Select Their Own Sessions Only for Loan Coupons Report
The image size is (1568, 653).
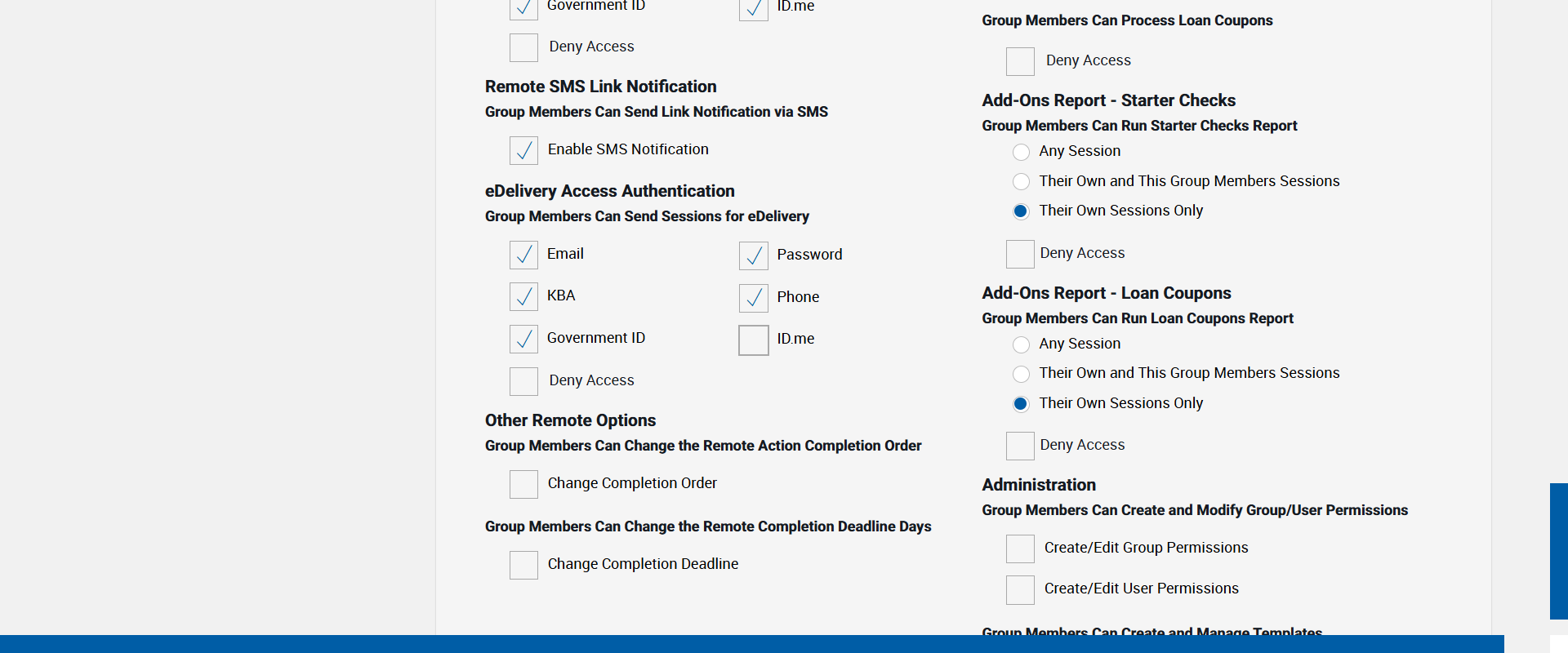(1021, 404)
